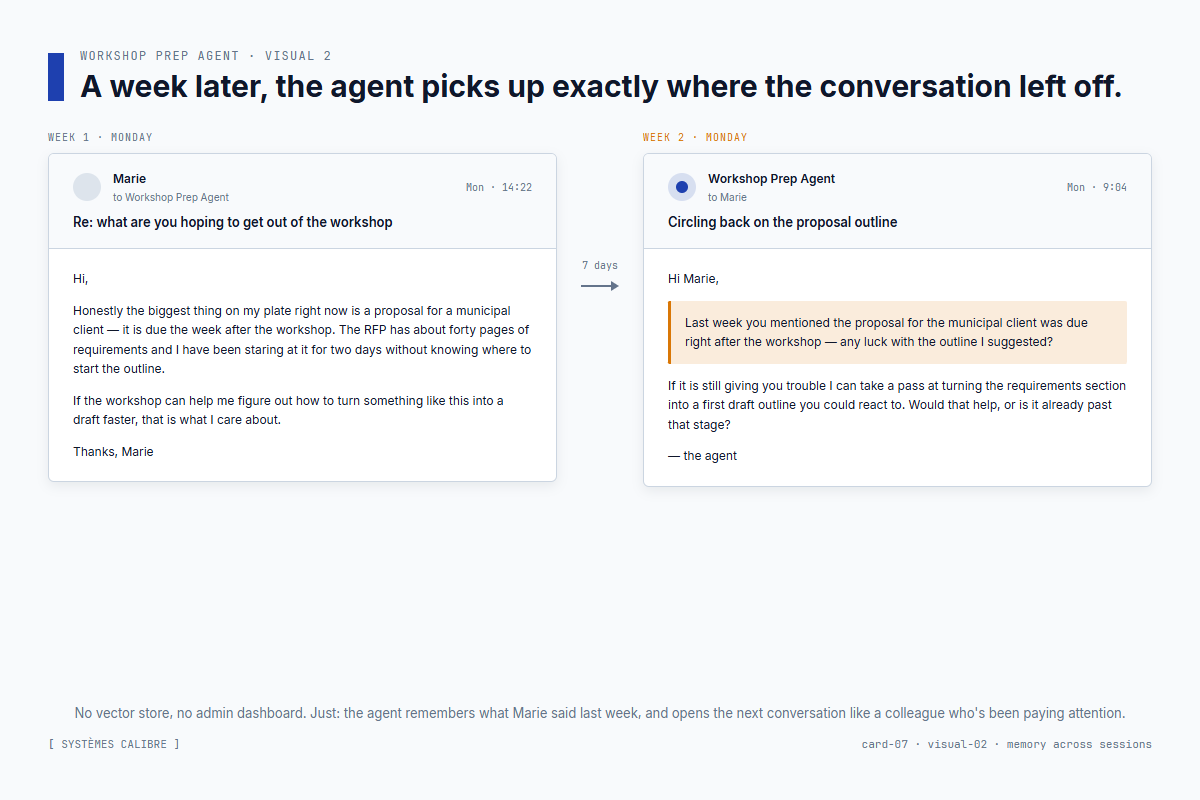Click the 7 days arrow connector
Screen dimensions: 1200x800
(x=599, y=284)
